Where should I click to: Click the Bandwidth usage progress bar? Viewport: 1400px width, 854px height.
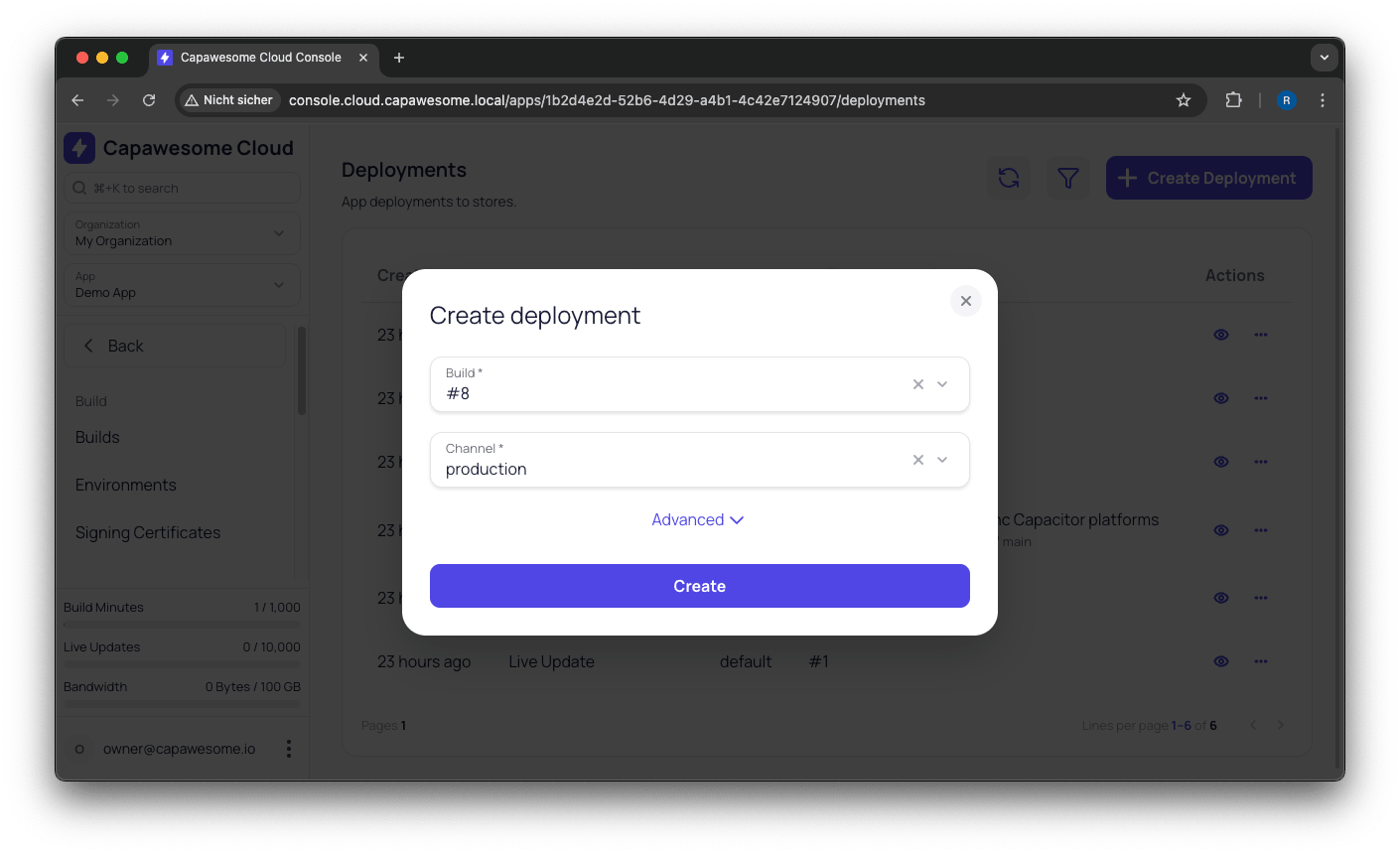pos(182,702)
